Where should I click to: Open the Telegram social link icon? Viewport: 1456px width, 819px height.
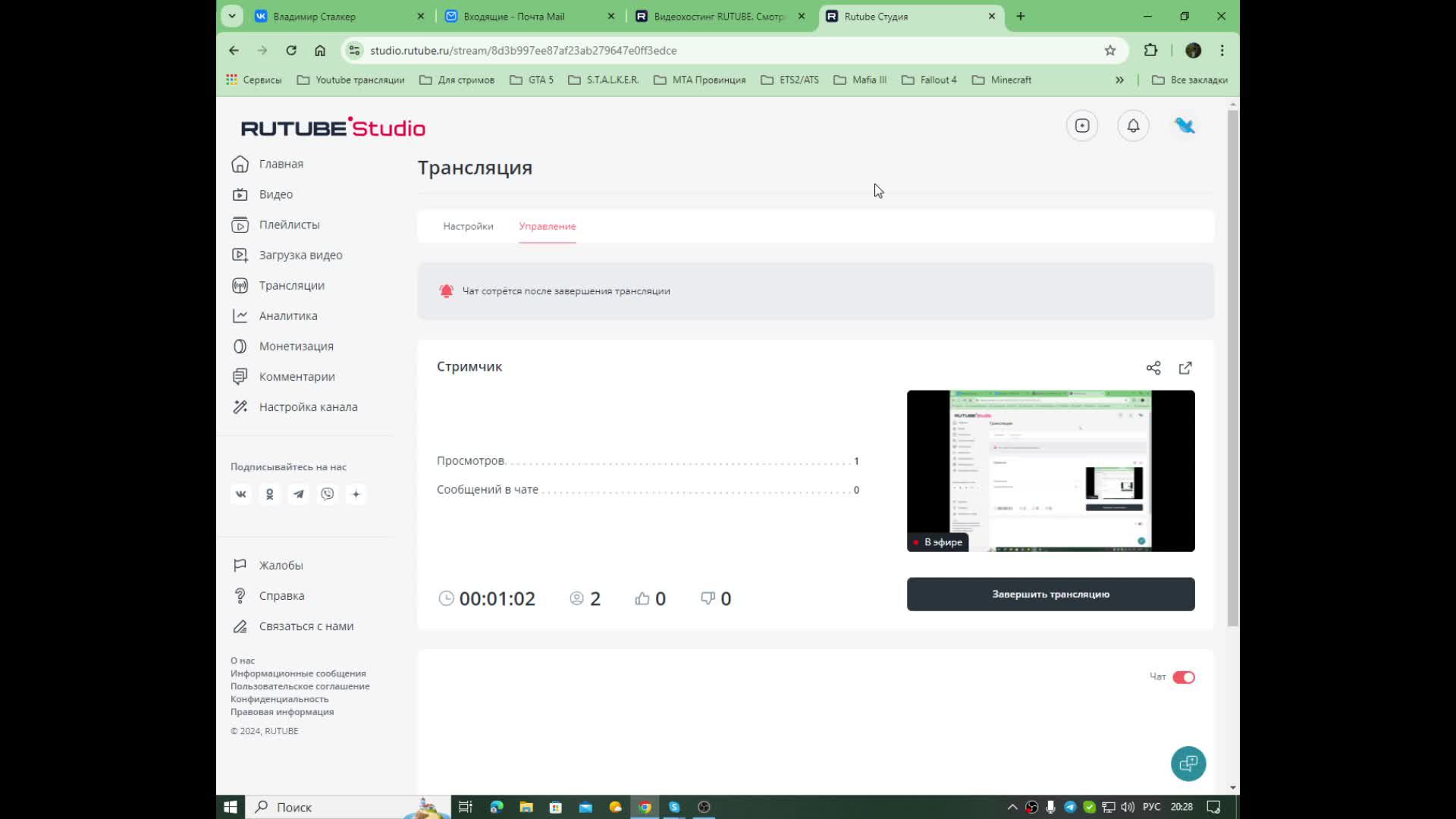point(299,494)
